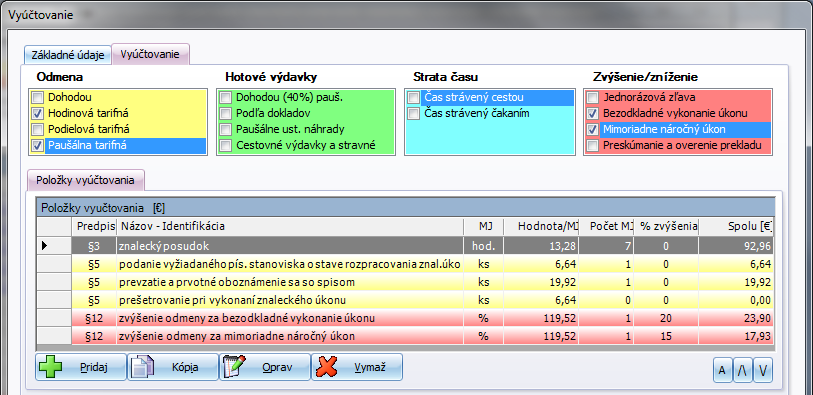This screenshot has height=395, width=813.
Task: Toggle the Dohodou checkbox under Odmena
Action: (37, 97)
